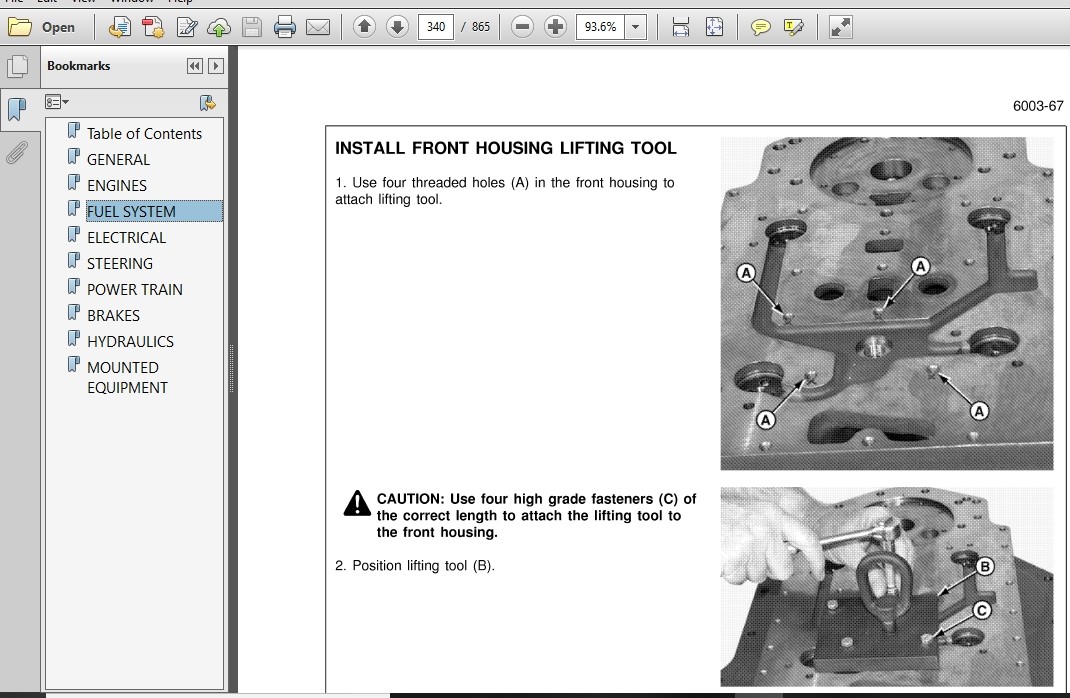Open the zoom level dropdown arrow
This screenshot has height=698, width=1070.
(635, 27)
